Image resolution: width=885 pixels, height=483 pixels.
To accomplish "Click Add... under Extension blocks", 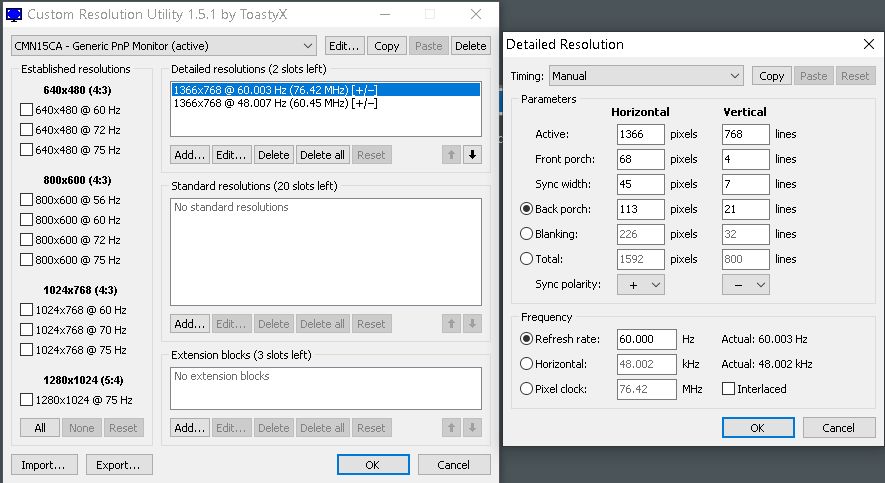I will click(x=189, y=428).
